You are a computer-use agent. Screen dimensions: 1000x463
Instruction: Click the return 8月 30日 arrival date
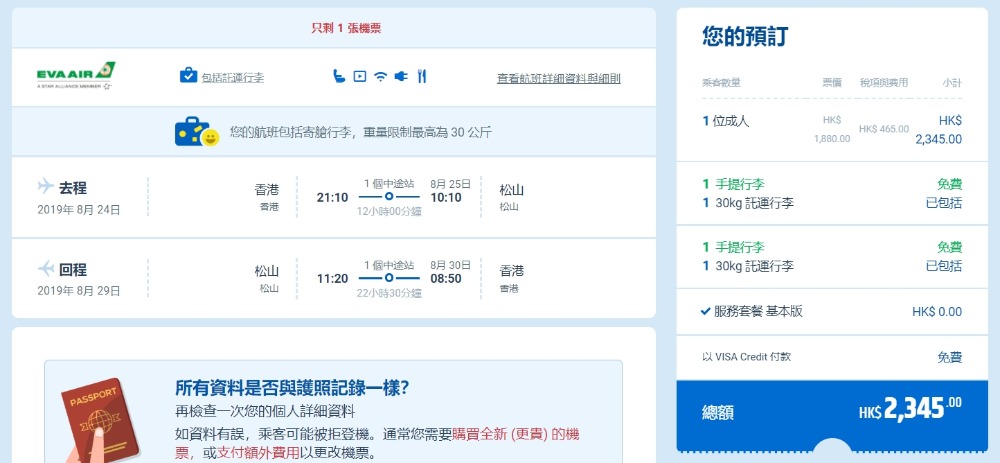[x=450, y=265]
